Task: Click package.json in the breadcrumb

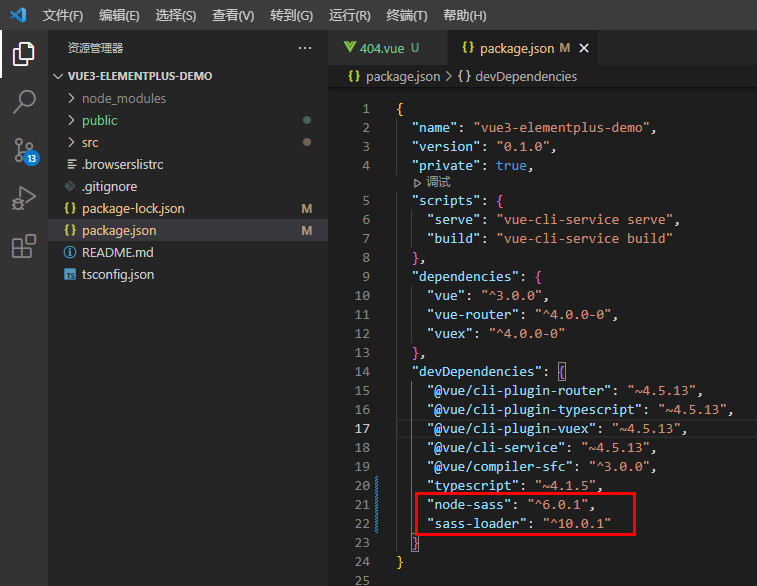Action: pyautogui.click(x=403, y=76)
